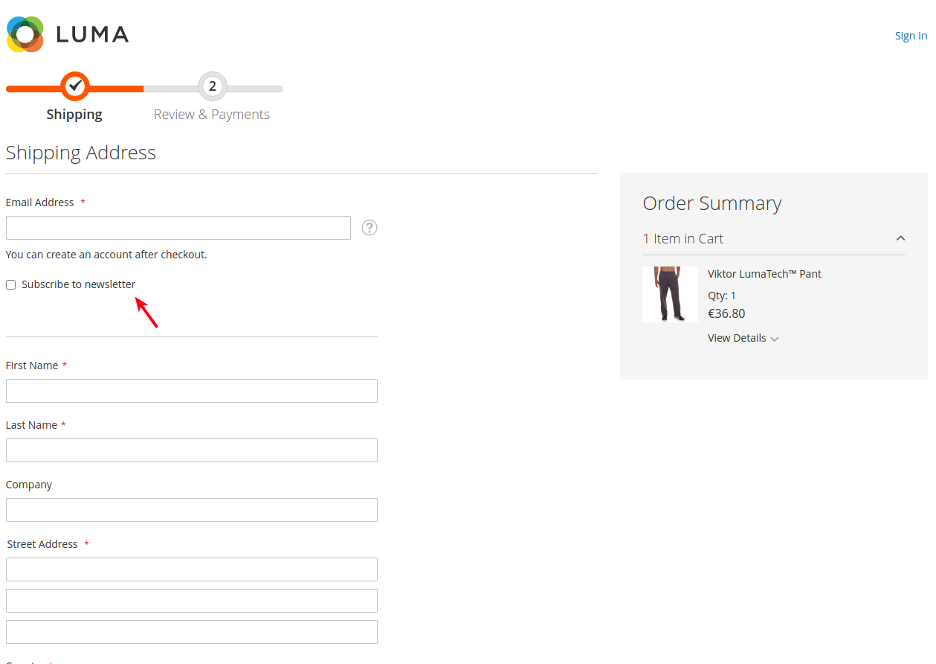
Task: Click into the Last Name field
Action: (191, 450)
